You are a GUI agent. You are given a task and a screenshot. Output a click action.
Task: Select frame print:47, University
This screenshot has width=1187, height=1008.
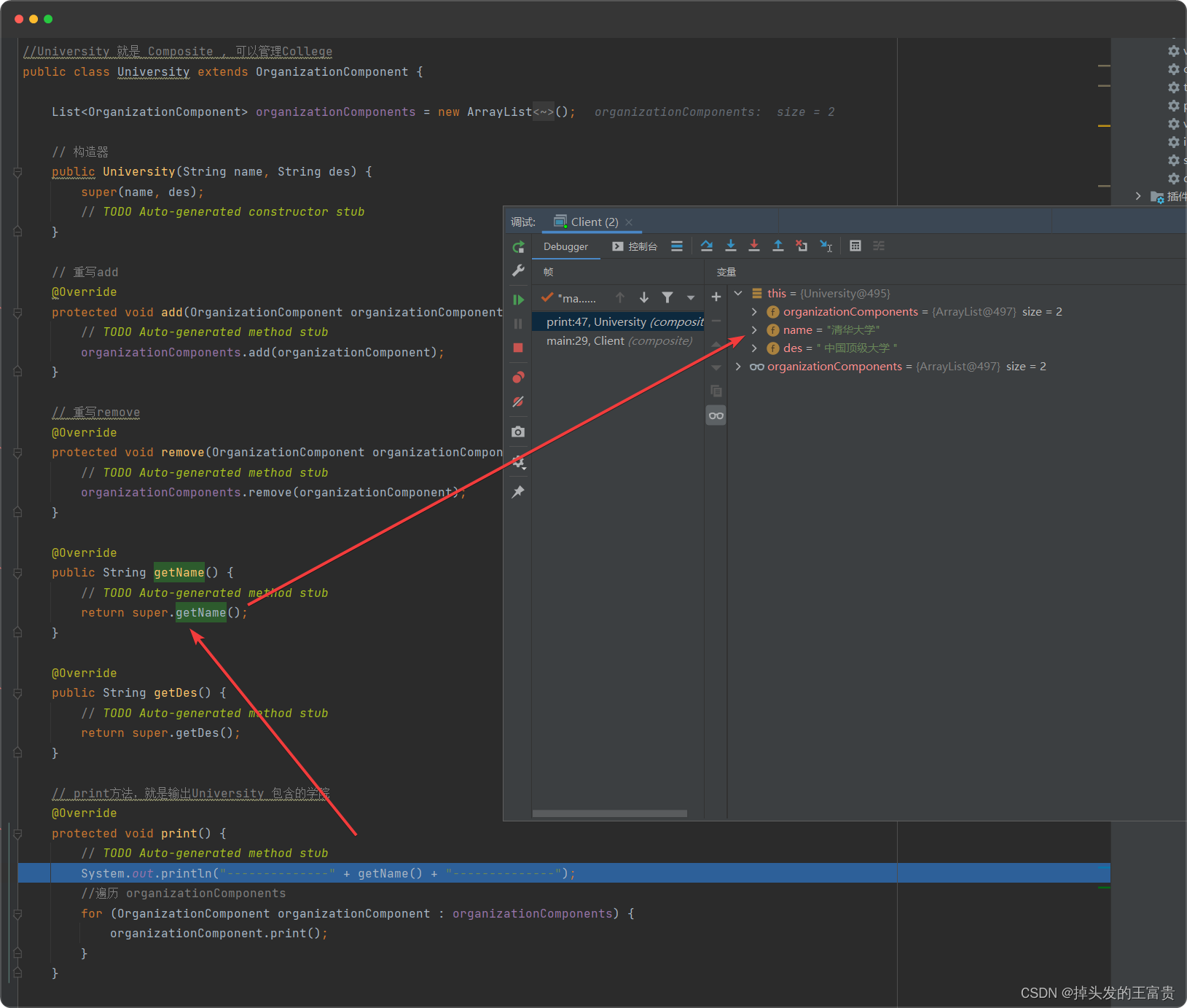point(619,321)
